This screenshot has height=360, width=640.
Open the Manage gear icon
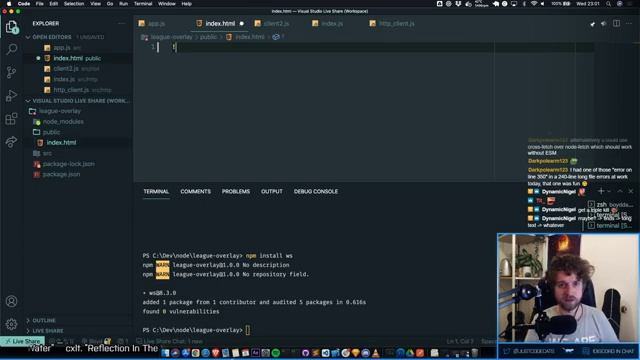click(x=11, y=324)
